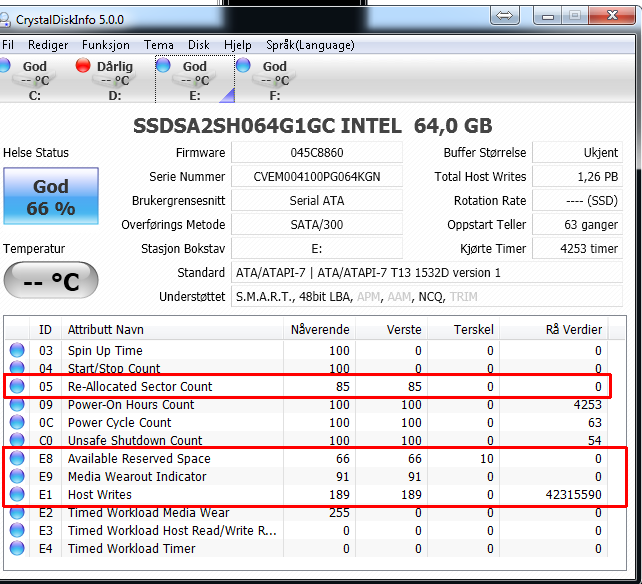642x584 pixels.
Task: Click the SATA/300 transfer mode field
Action: coord(317,224)
